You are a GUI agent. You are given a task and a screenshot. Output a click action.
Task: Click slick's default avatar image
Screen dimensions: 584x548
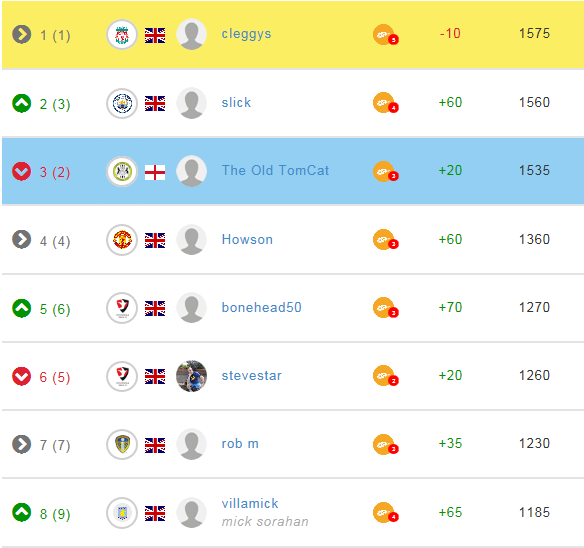(x=191, y=103)
